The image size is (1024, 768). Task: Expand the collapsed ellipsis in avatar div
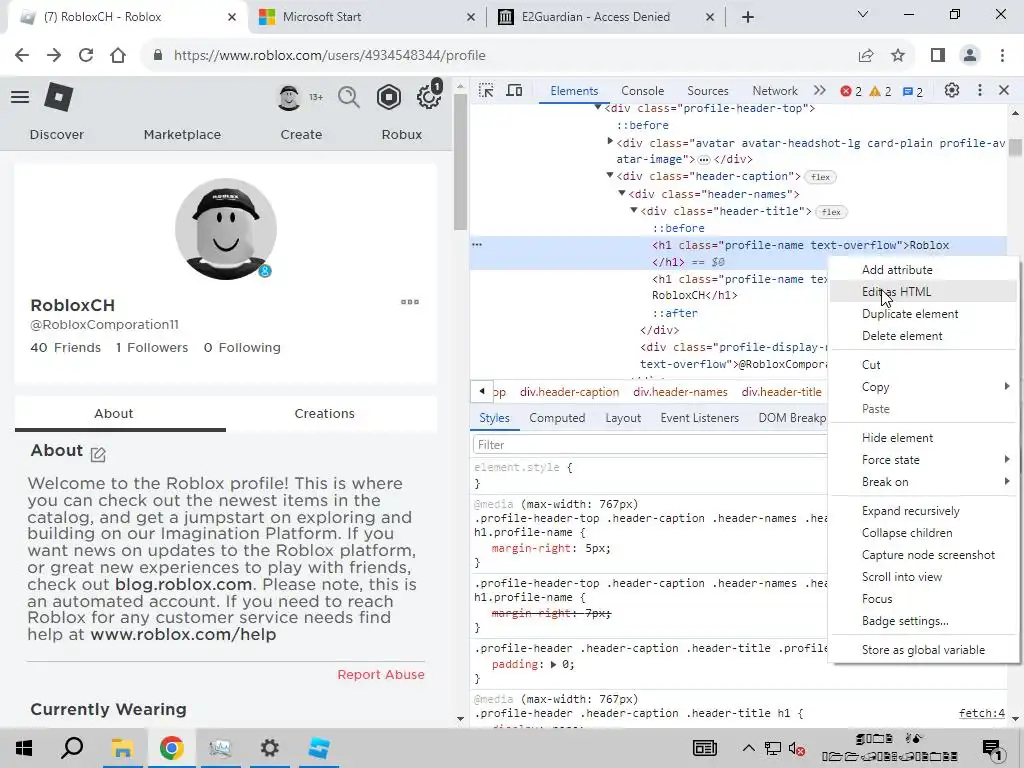(703, 159)
